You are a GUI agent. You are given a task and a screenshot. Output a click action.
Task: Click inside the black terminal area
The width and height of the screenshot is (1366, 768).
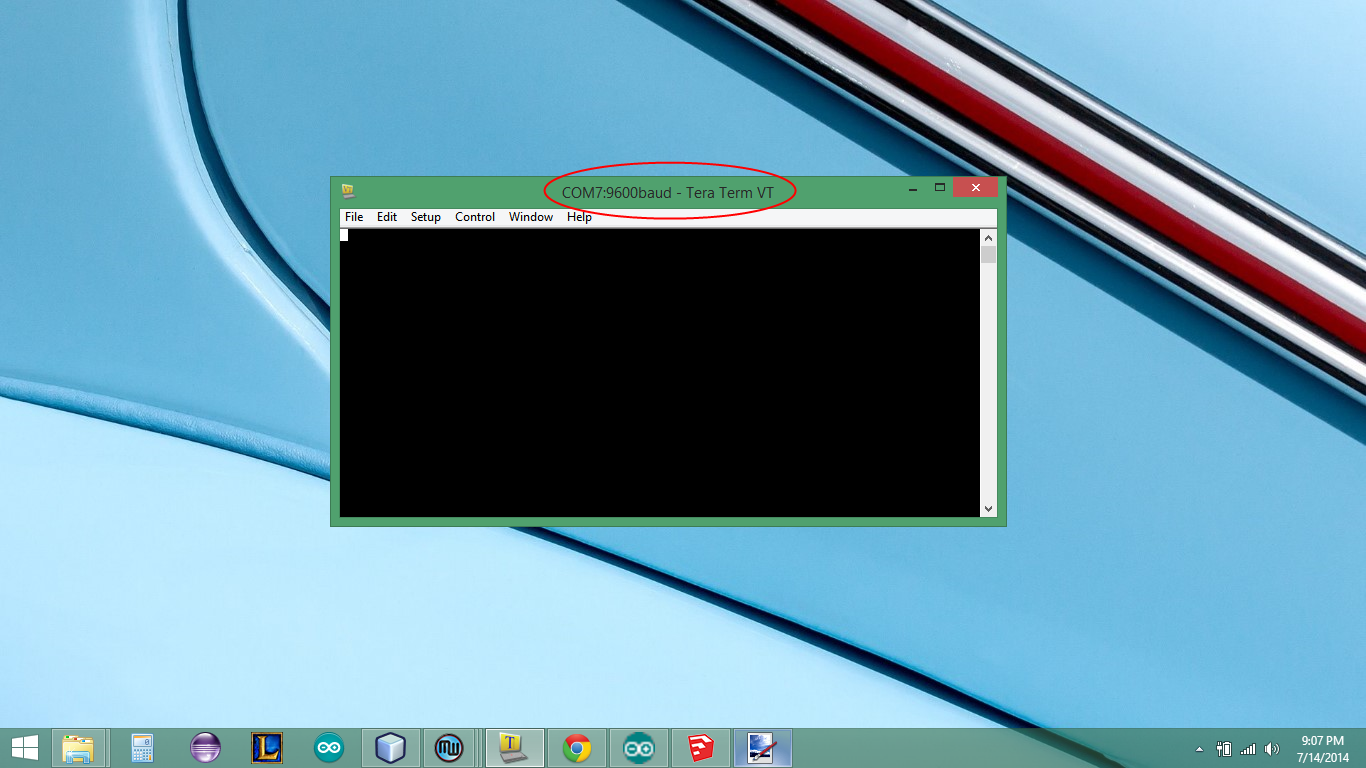pos(660,373)
